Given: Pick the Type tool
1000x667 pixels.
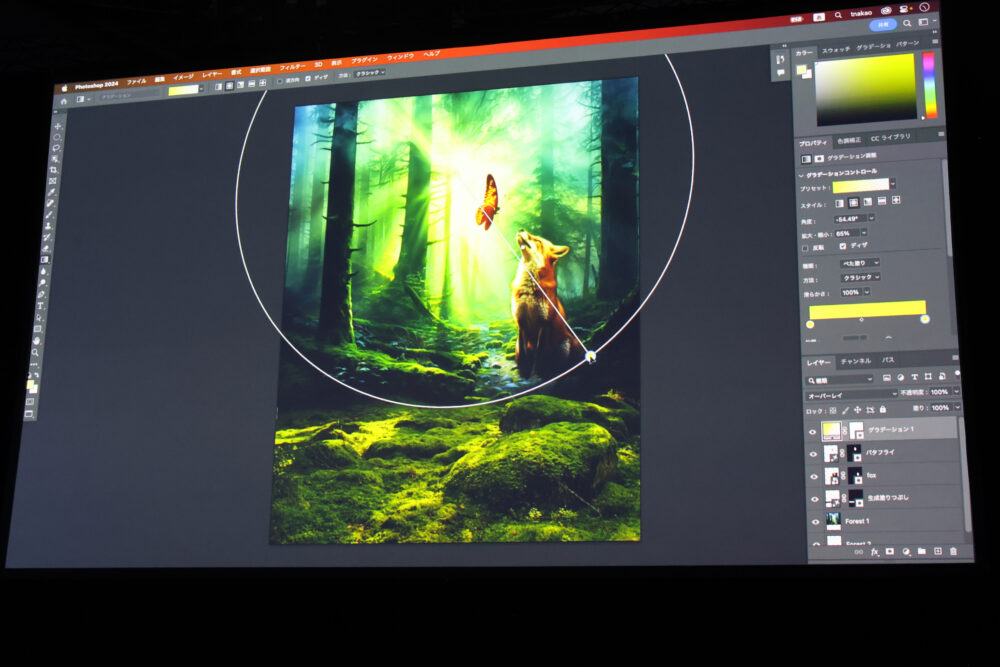Looking at the screenshot, I should (x=39, y=307).
